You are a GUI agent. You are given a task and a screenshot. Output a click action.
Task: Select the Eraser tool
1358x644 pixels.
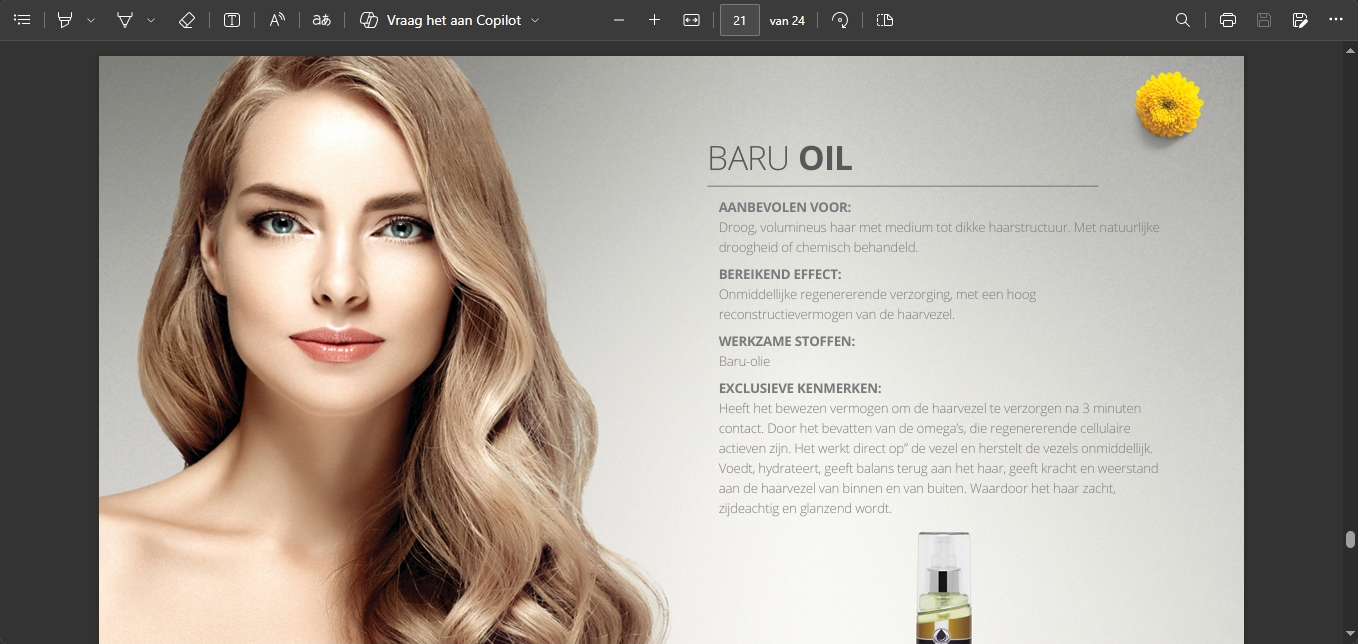tap(186, 20)
